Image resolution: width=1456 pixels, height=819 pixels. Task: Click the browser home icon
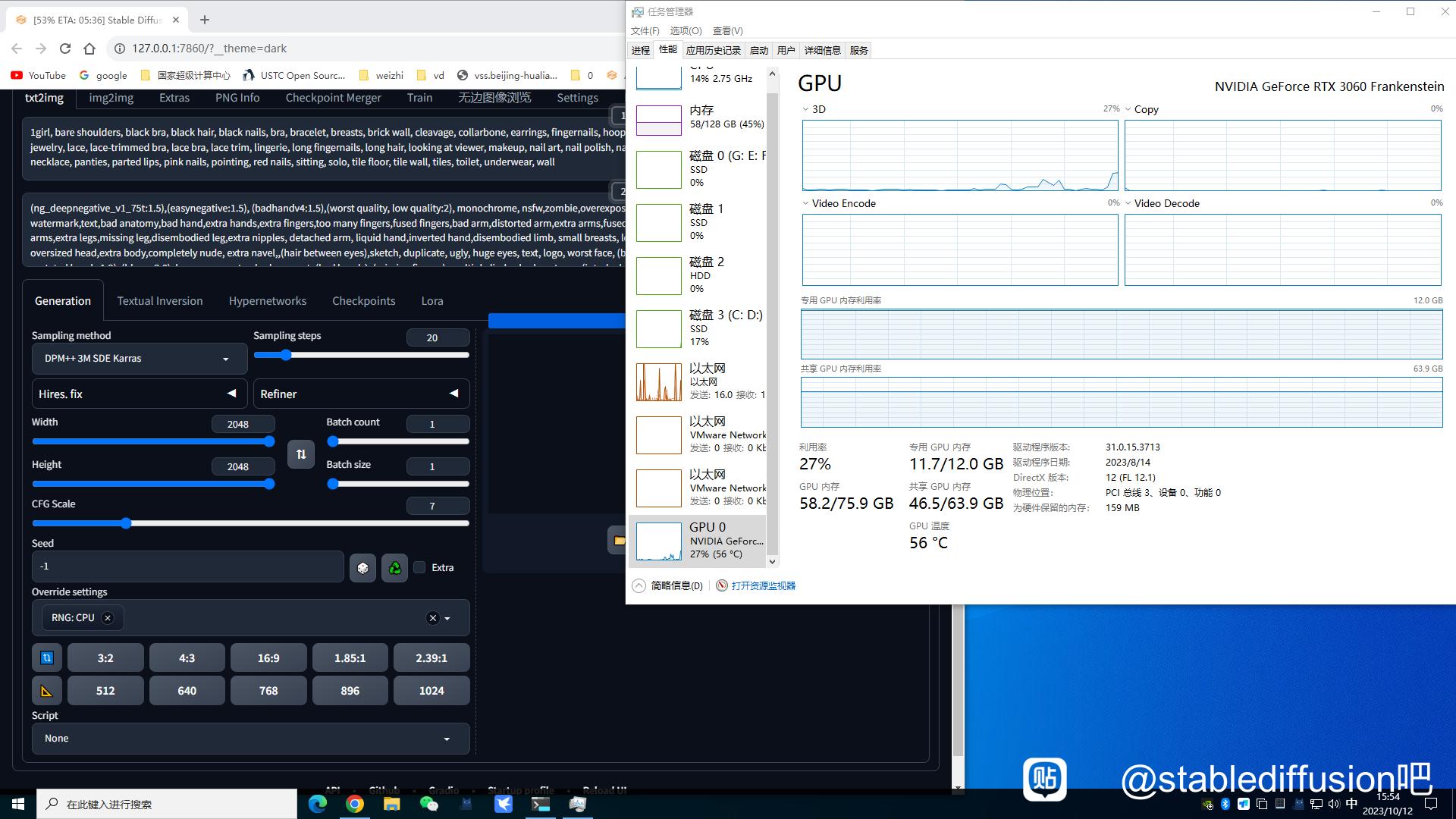[89, 49]
